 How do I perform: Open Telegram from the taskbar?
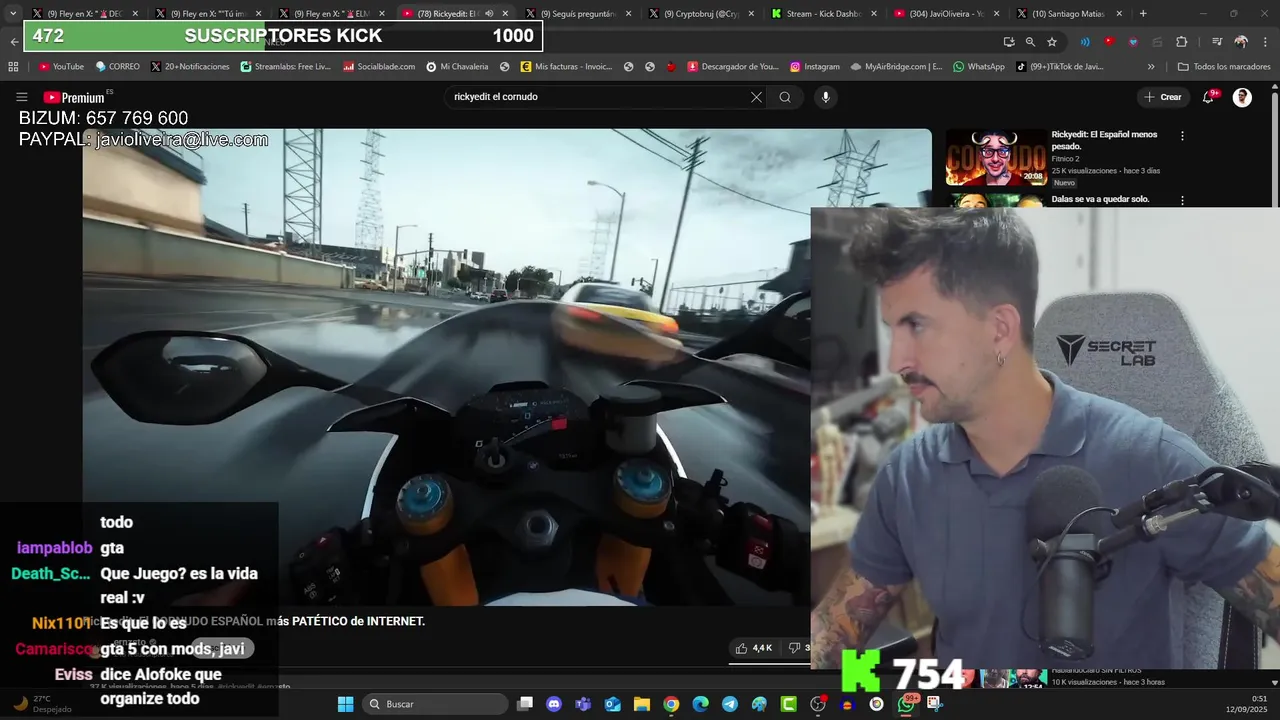(x=730, y=704)
